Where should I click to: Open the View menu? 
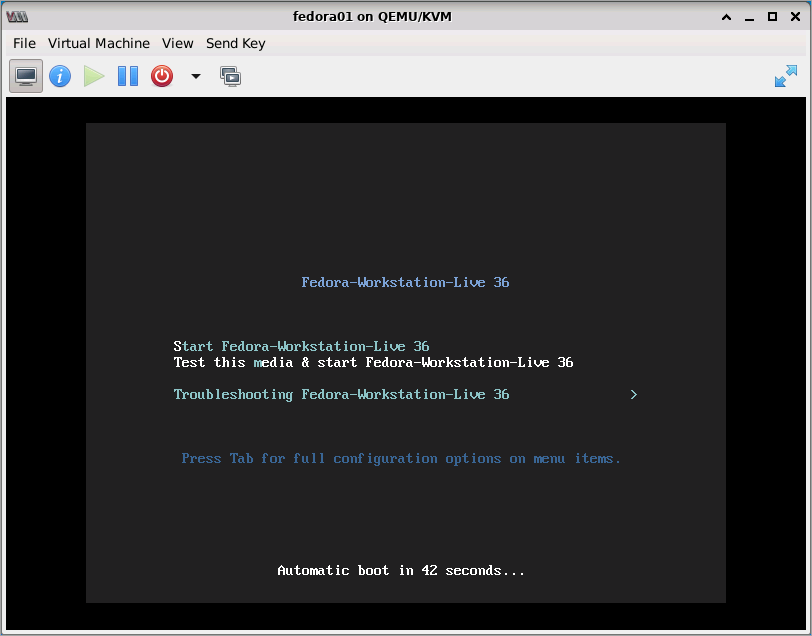(178, 44)
